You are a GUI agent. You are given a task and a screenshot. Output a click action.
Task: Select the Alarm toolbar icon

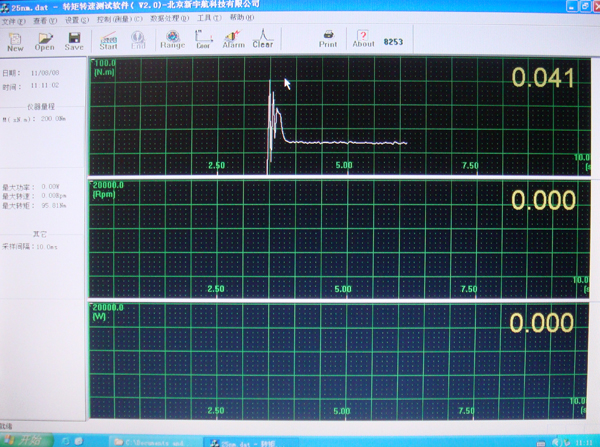[x=233, y=40]
